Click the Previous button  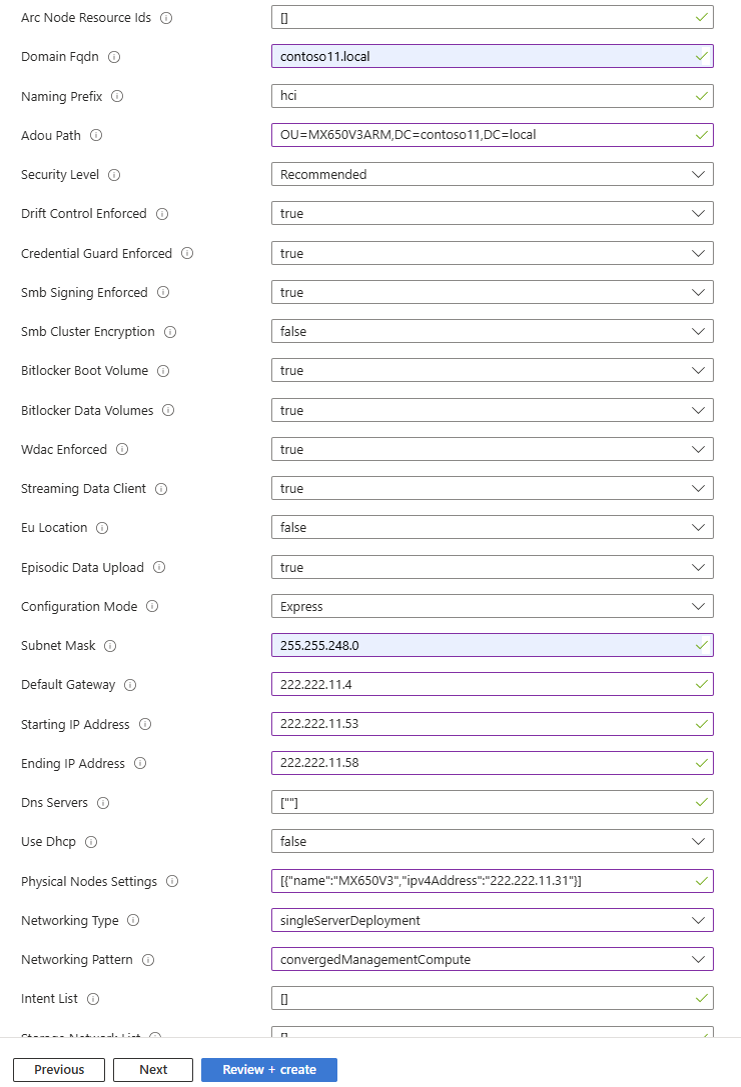tap(59, 1070)
